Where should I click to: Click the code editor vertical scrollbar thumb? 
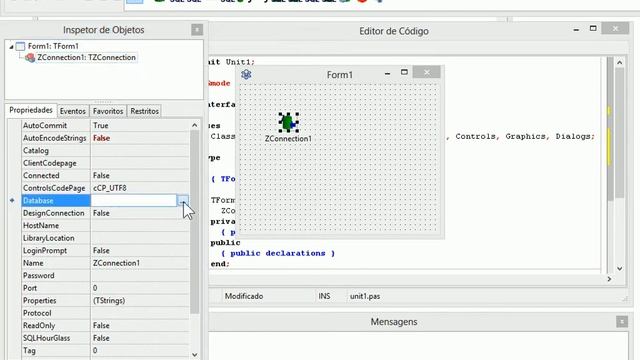pos(620,133)
